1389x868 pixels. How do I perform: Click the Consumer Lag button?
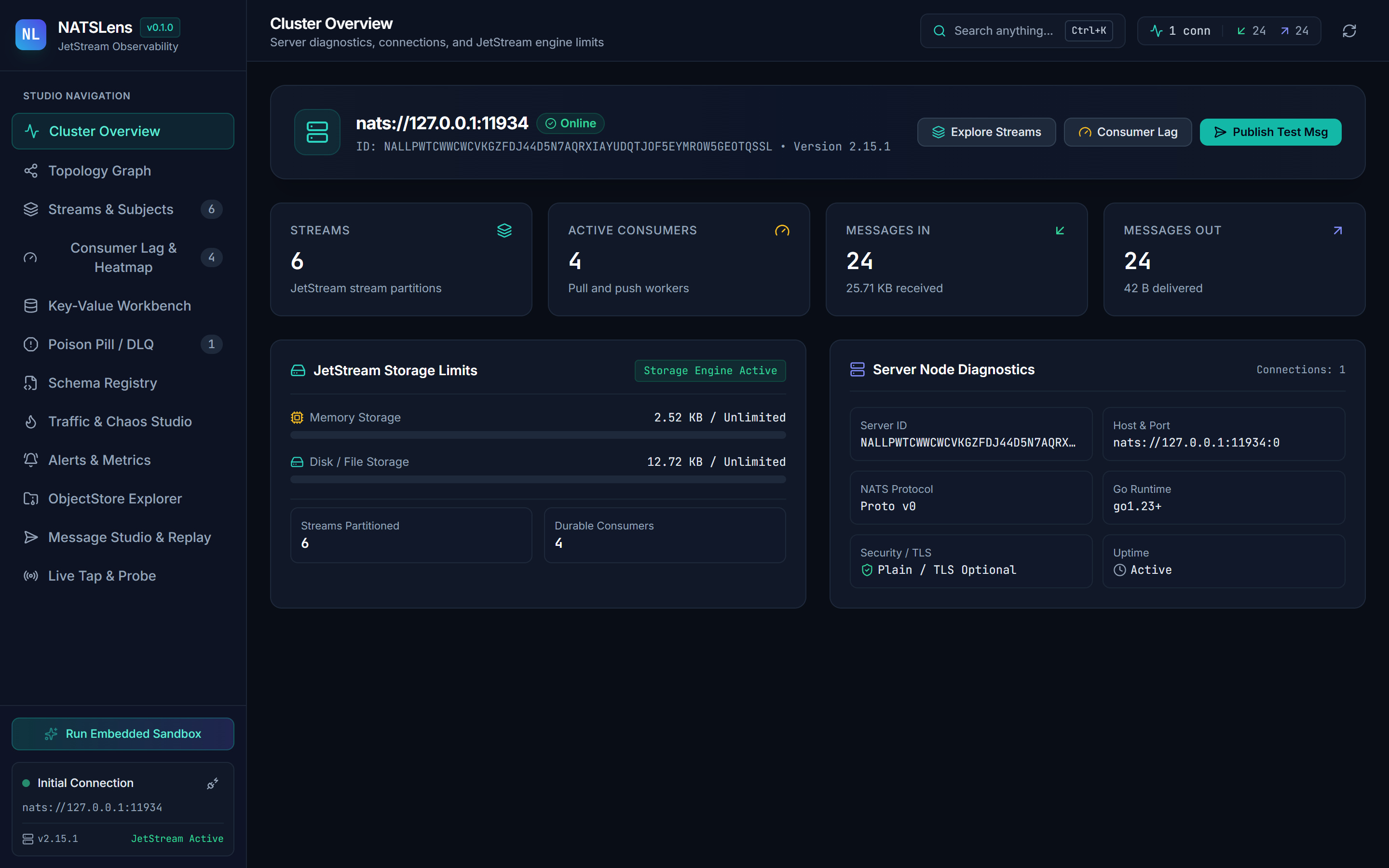point(1127,132)
